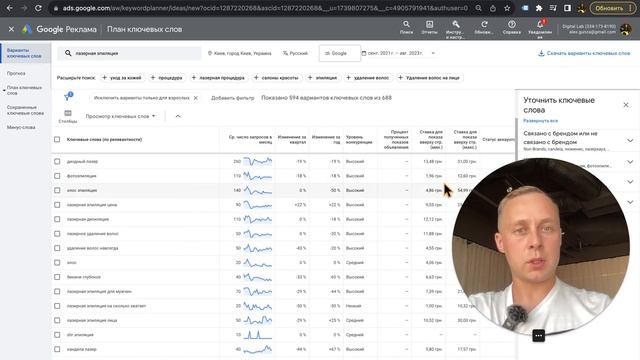Open the date range dropdown arrow
640x360 pixels.
tap(433, 53)
